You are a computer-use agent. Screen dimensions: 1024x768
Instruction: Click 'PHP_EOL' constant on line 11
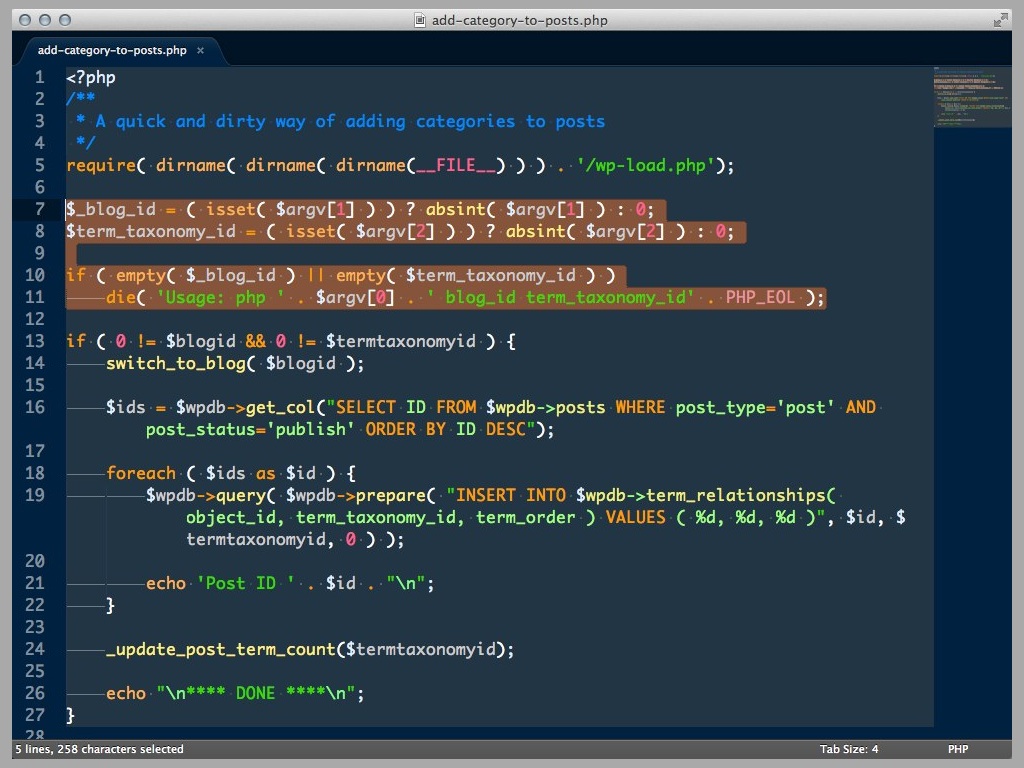tap(760, 297)
